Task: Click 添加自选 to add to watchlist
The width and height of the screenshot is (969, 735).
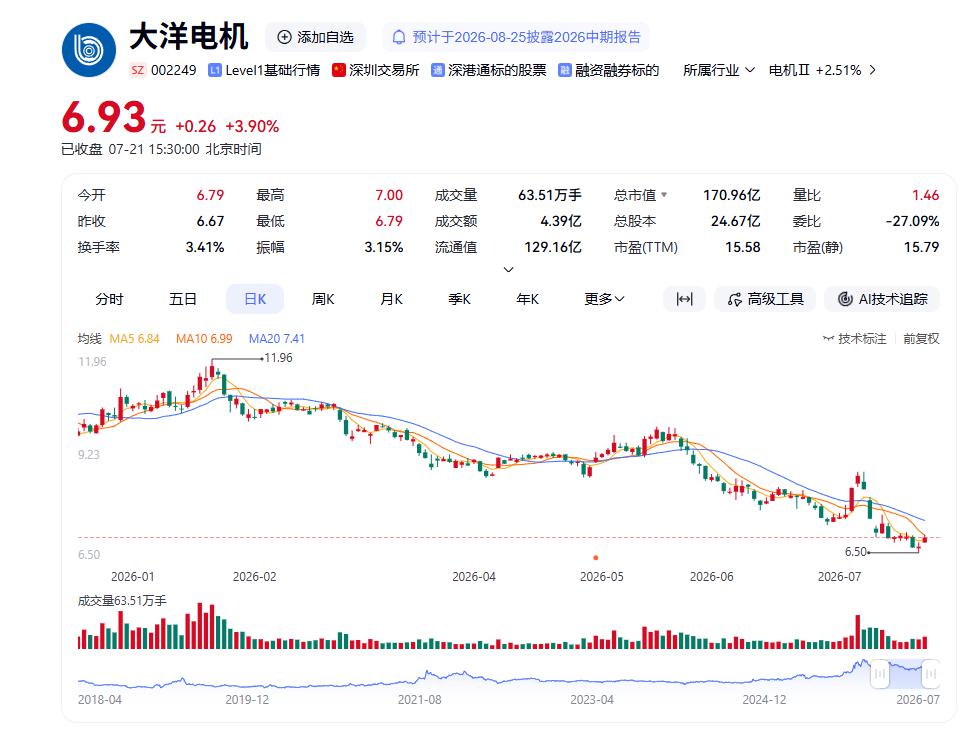Action: pyautogui.click(x=315, y=37)
